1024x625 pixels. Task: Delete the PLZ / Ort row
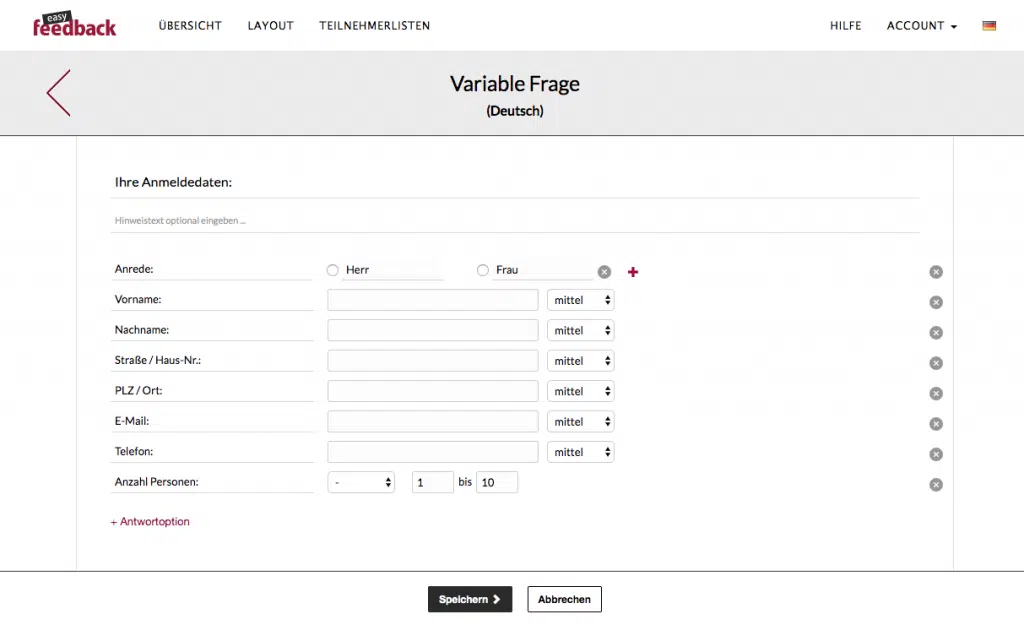(936, 393)
